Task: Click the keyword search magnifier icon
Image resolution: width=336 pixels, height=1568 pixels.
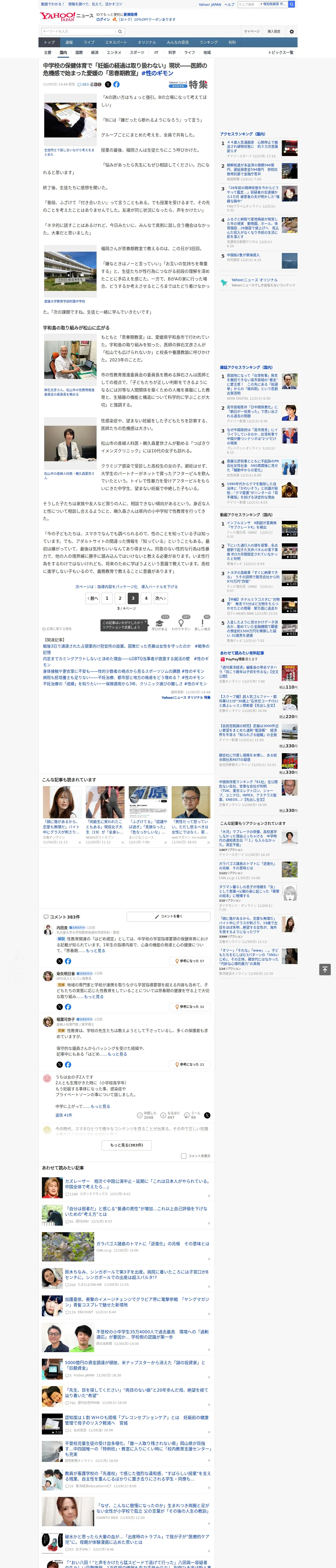Action: tap(120, 32)
